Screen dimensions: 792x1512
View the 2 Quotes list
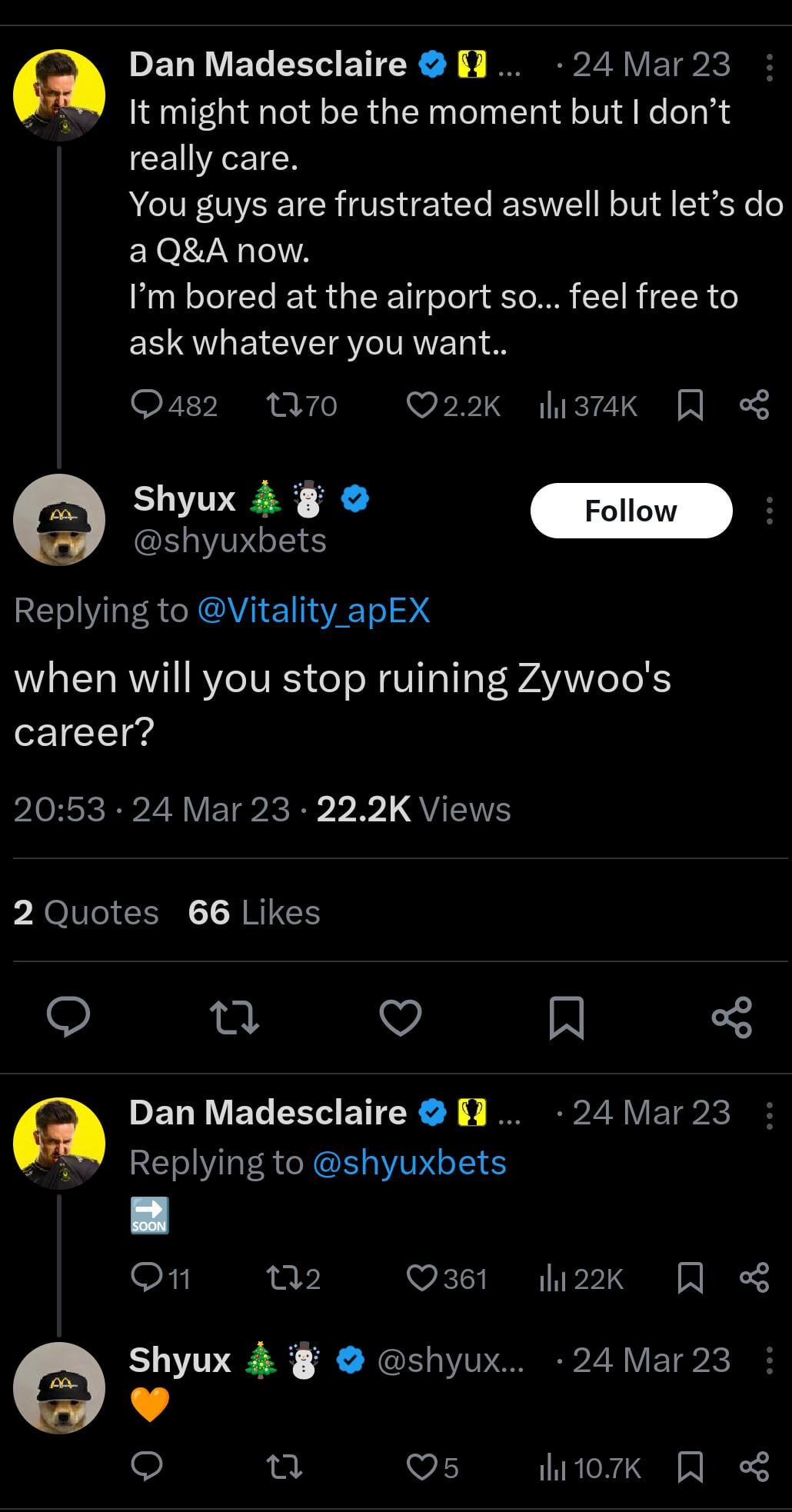coord(86,912)
